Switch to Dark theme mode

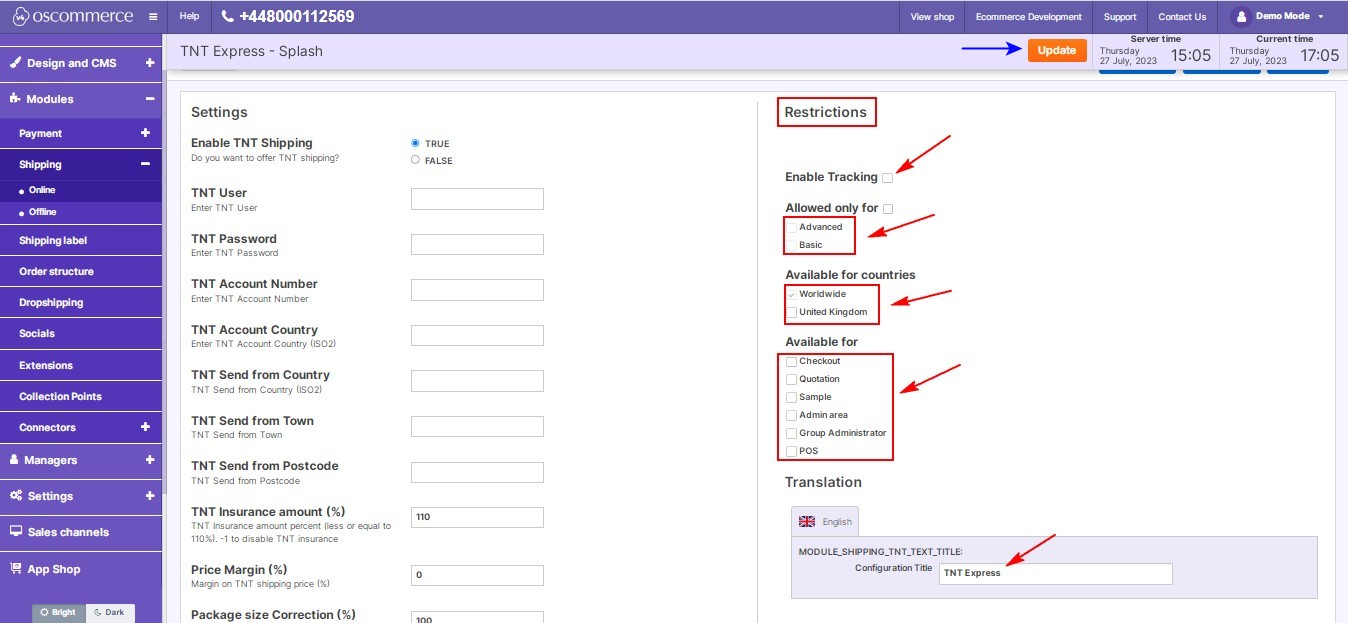[x=110, y=612]
